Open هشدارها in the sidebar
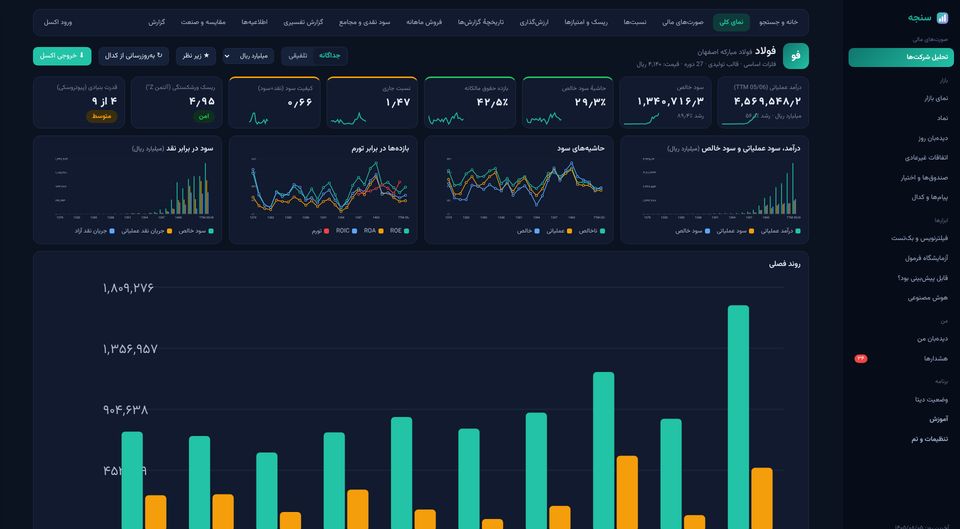This screenshot has height=529, width=960. click(x=901, y=359)
